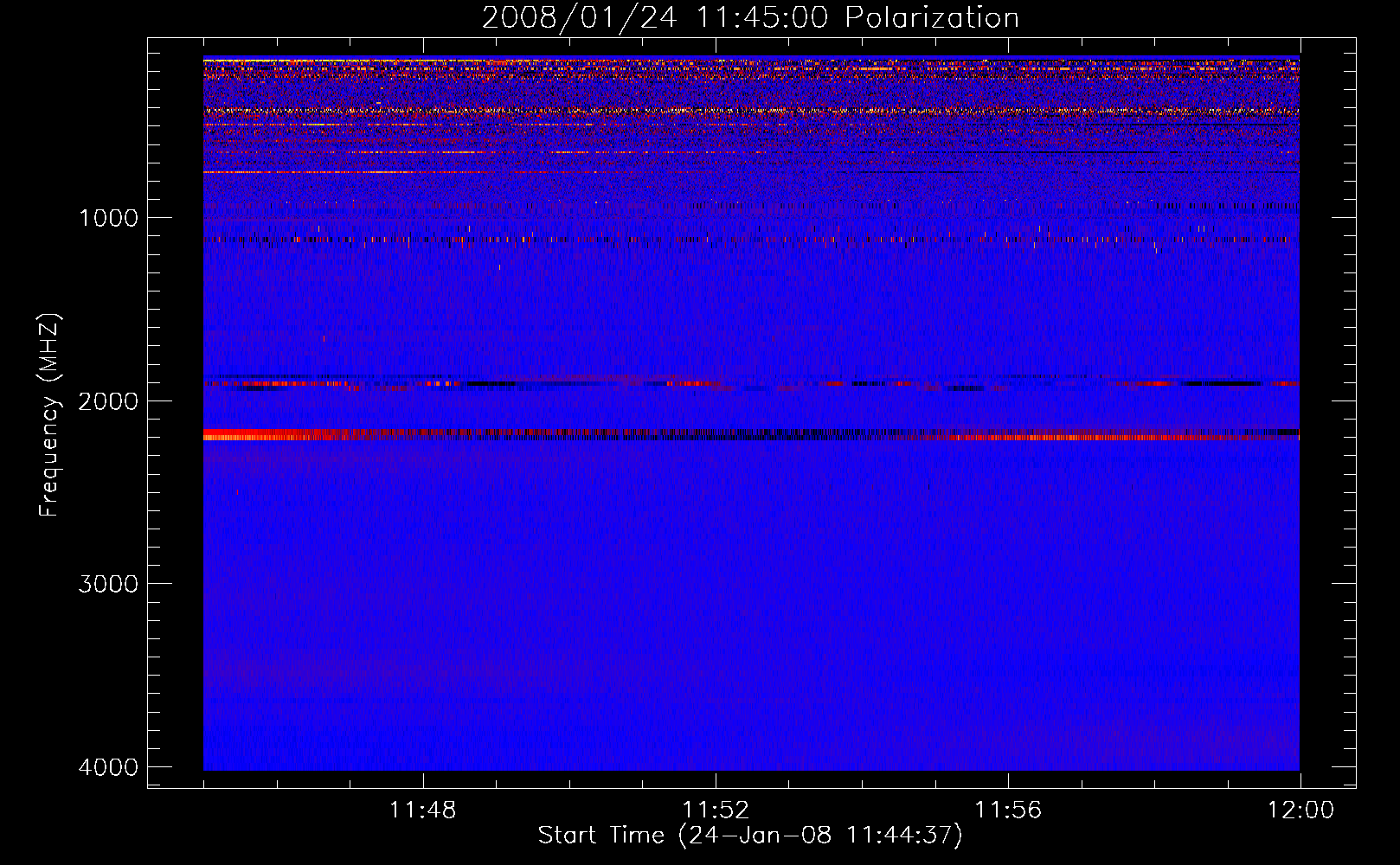Click the '11:56' time tick label
This screenshot has width=1400, height=865.
pos(1008,811)
